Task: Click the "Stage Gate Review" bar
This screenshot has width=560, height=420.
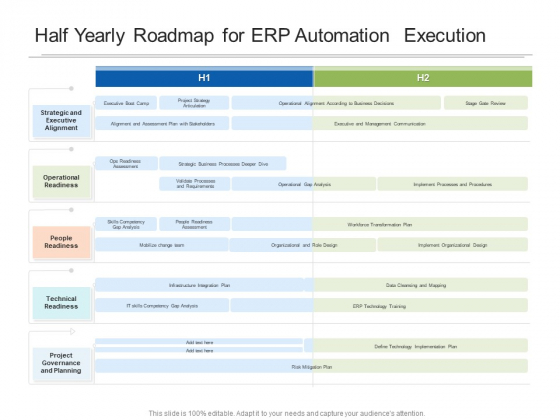Action: [486, 103]
